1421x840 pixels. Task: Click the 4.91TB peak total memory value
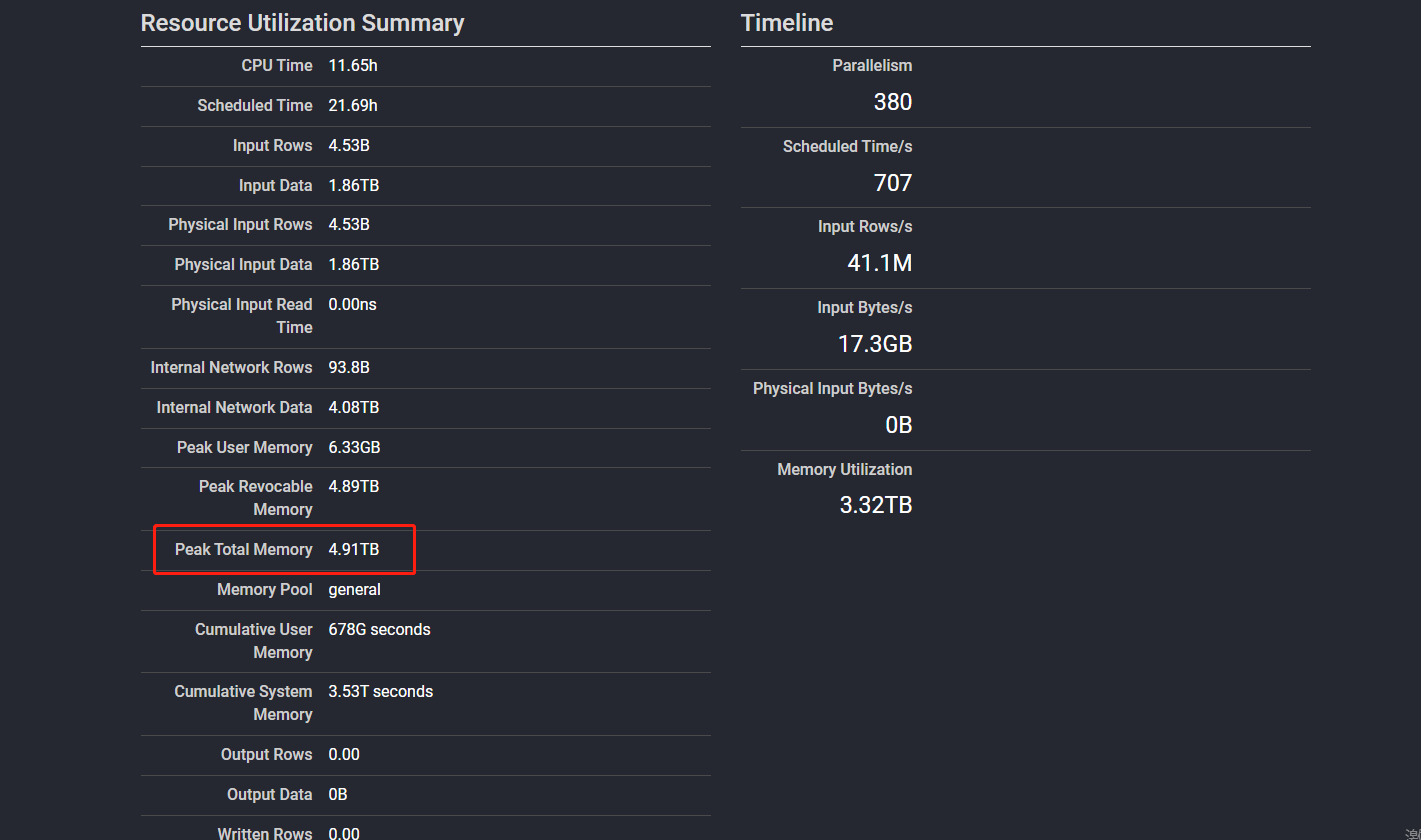(354, 549)
